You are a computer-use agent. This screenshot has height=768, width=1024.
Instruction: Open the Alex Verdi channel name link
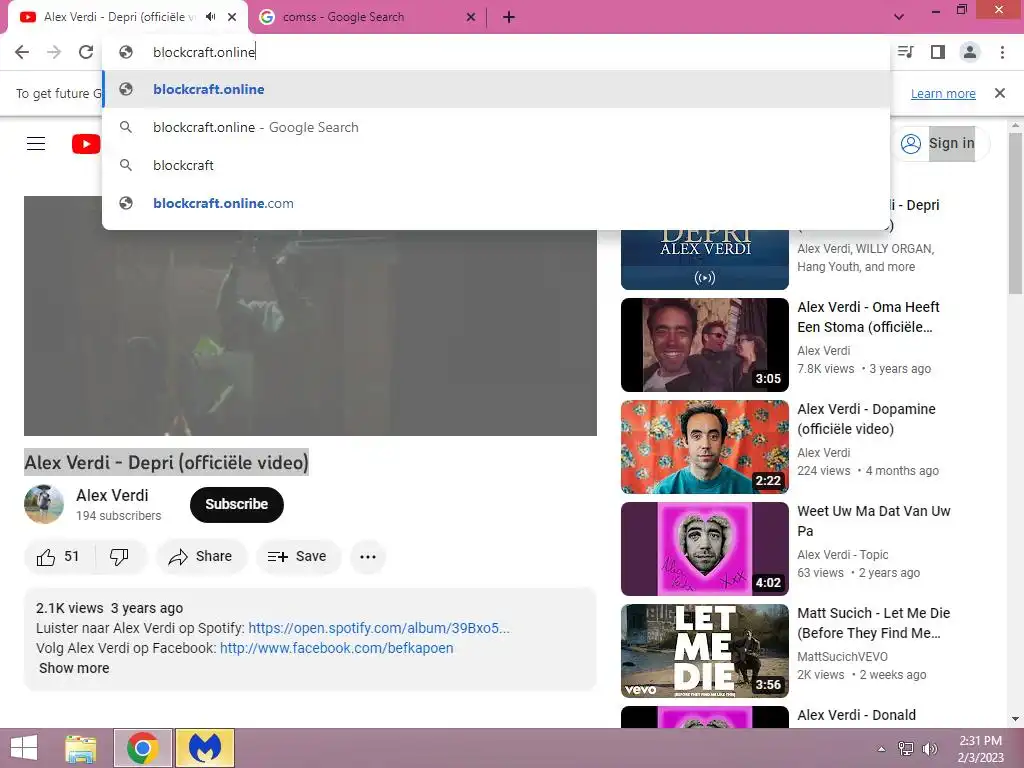click(112, 495)
